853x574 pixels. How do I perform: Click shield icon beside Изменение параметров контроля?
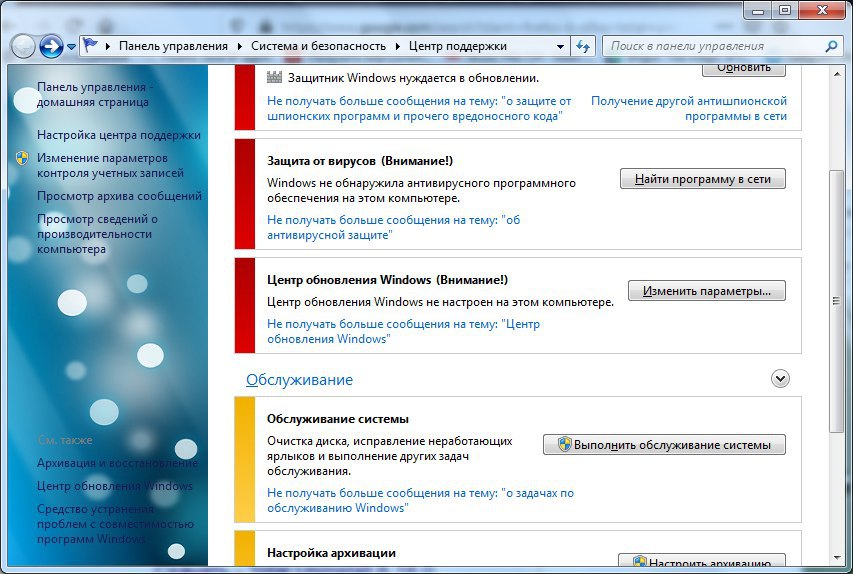point(22,158)
